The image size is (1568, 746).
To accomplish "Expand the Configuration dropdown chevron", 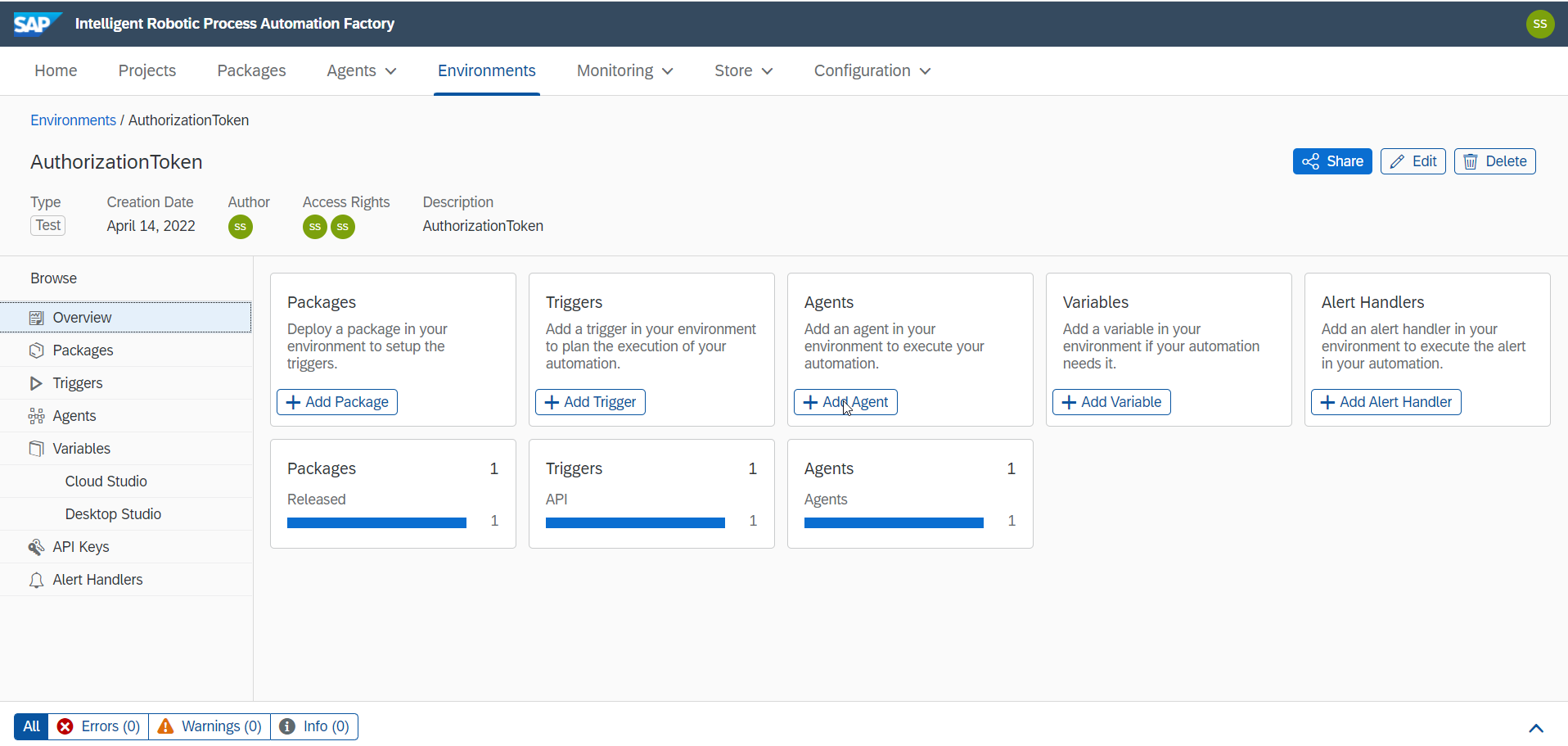I will coord(925,71).
